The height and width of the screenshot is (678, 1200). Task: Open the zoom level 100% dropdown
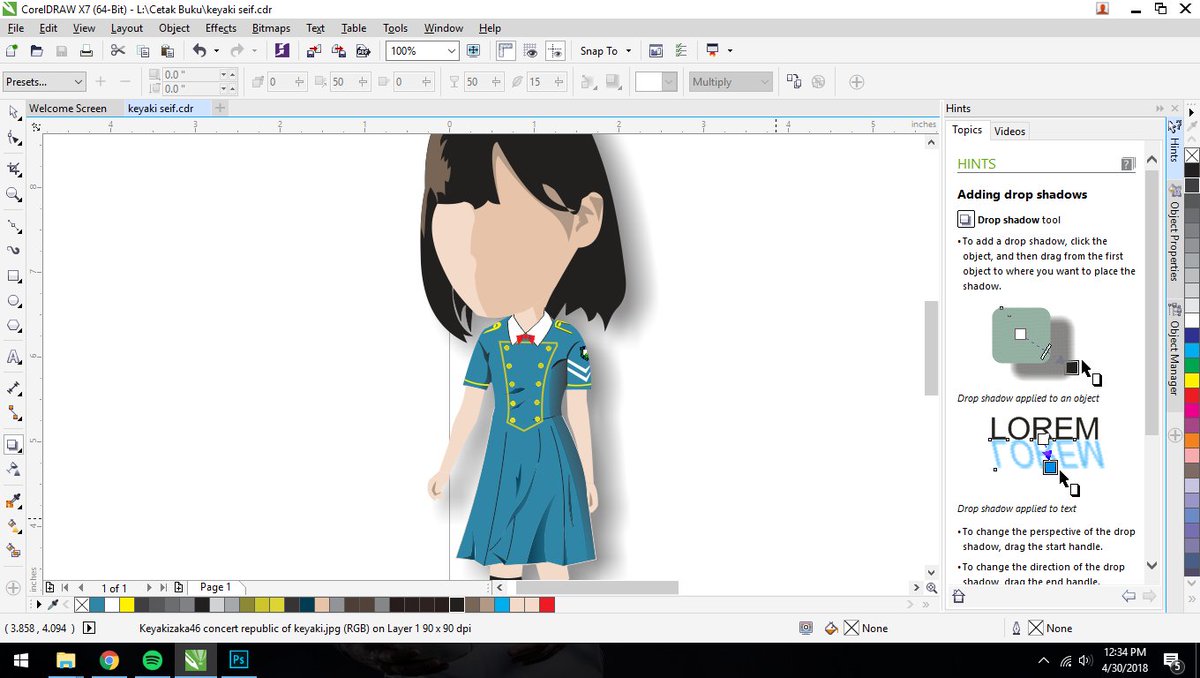click(x=452, y=50)
